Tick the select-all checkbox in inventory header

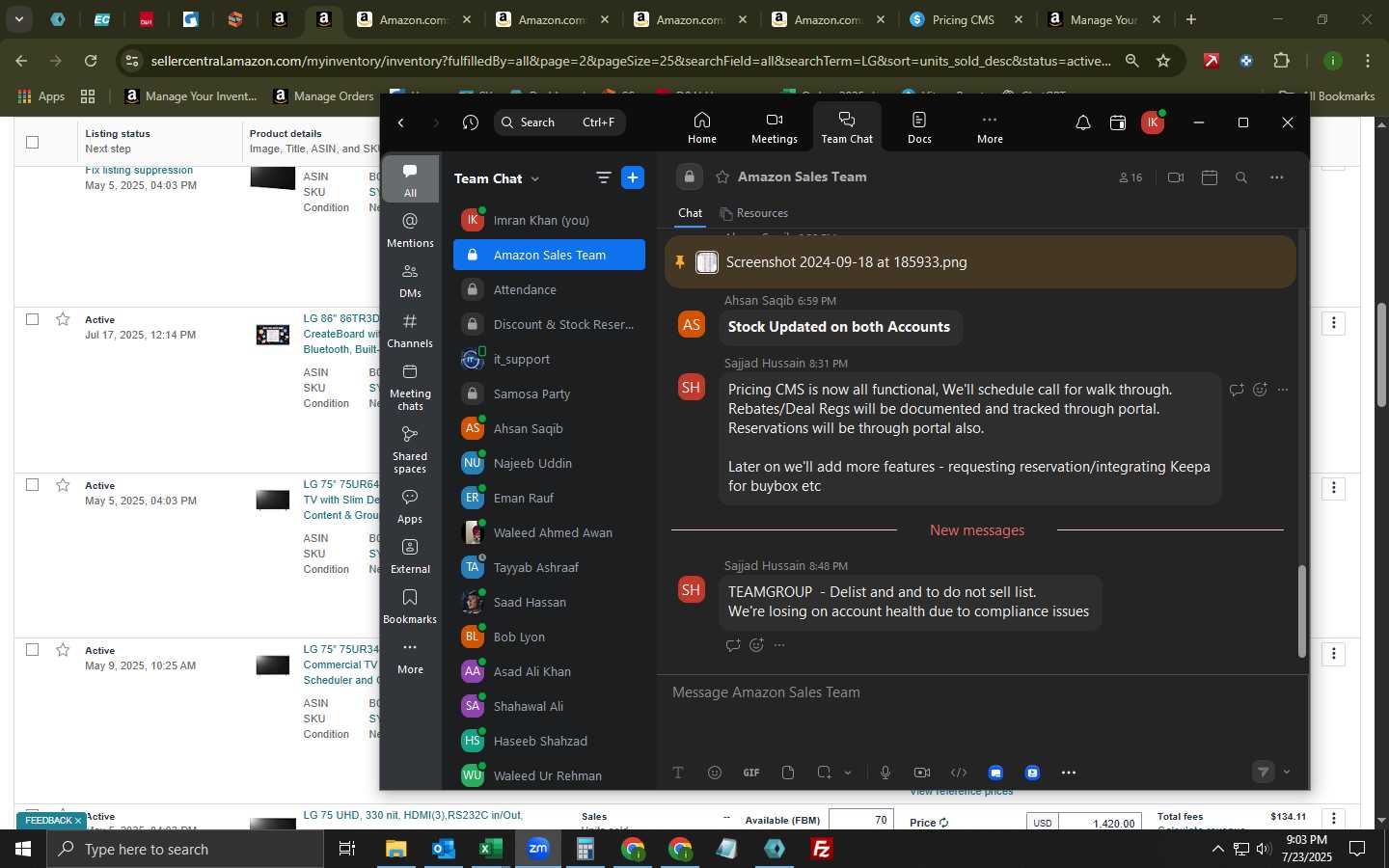(x=32, y=142)
